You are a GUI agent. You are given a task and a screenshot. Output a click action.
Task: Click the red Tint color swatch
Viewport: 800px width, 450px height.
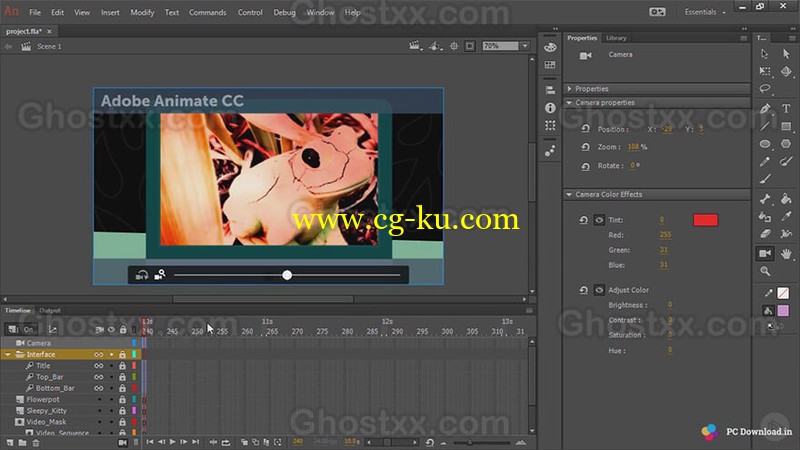point(706,220)
